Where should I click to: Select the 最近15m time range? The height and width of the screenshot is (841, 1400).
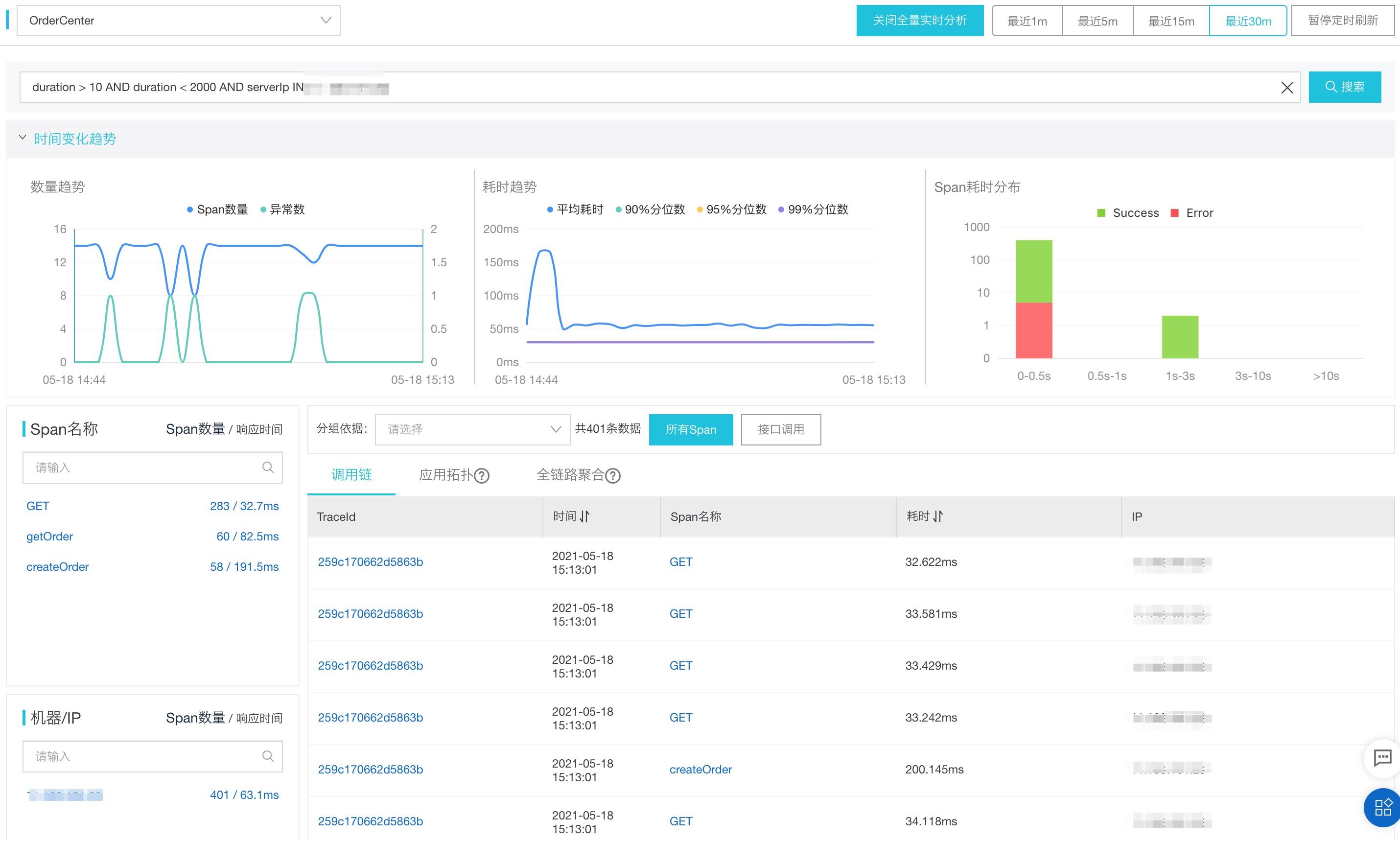(x=1171, y=21)
